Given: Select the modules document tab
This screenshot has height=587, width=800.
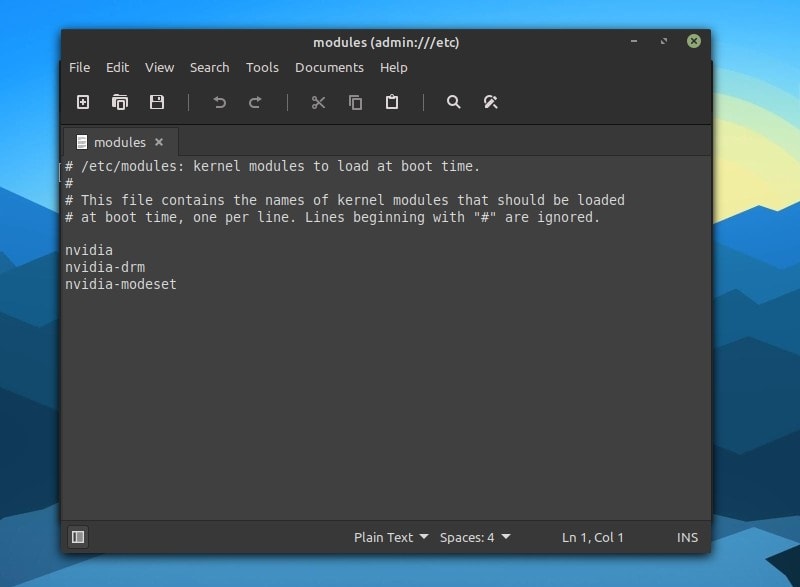Looking at the screenshot, I should click(x=119, y=142).
